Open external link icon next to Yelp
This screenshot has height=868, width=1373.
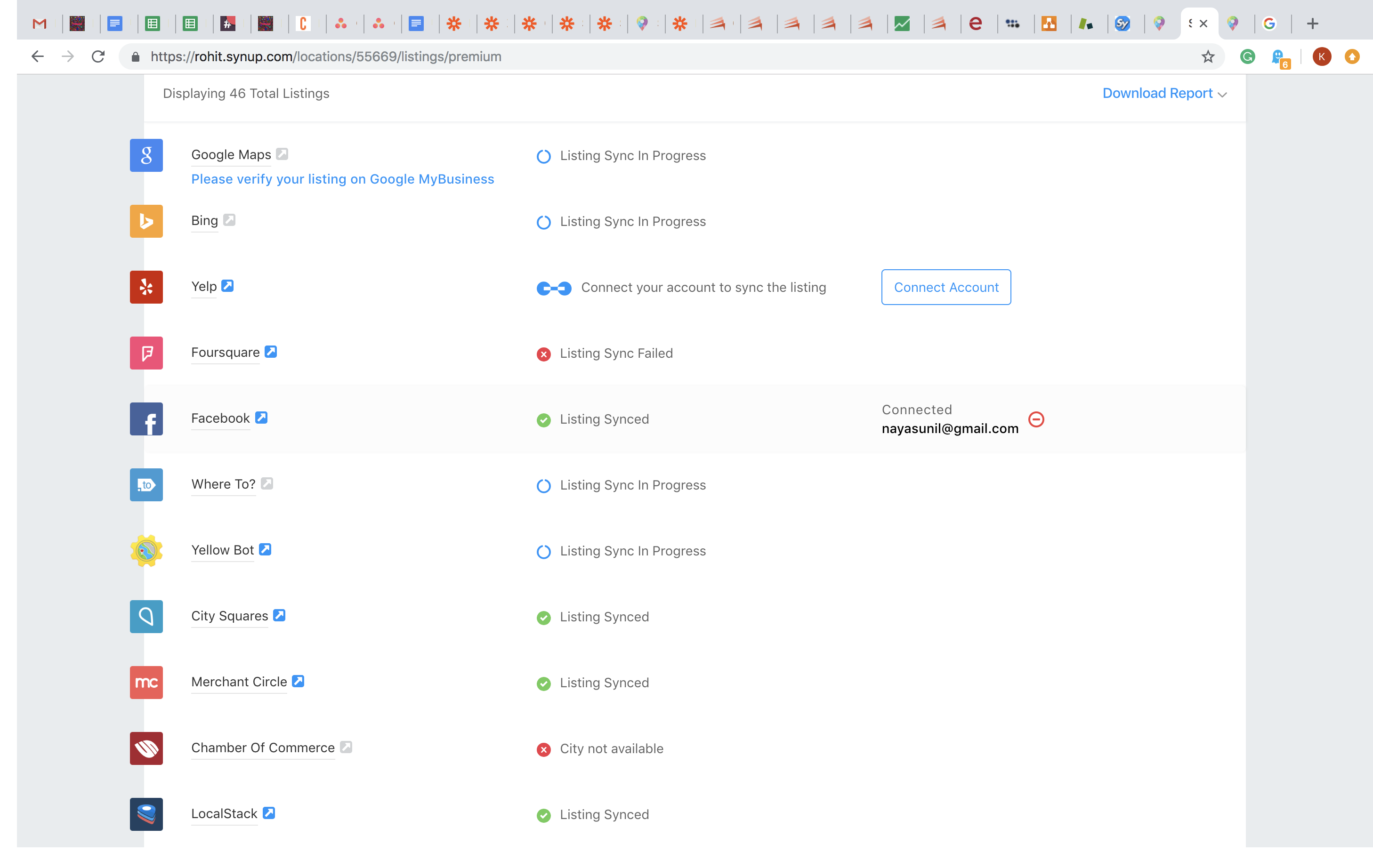tap(227, 286)
